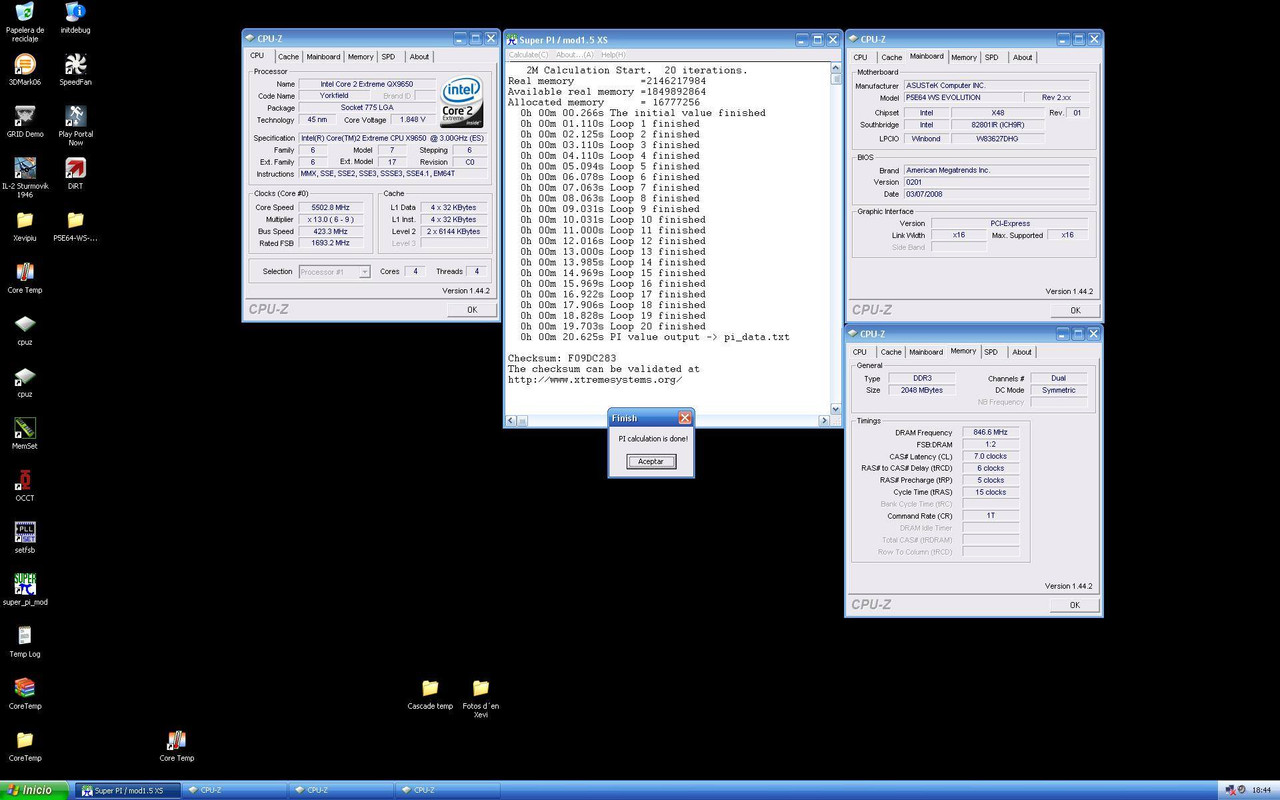
Task: Click the Intel Core 2 Extreme logo
Action: [x=463, y=102]
